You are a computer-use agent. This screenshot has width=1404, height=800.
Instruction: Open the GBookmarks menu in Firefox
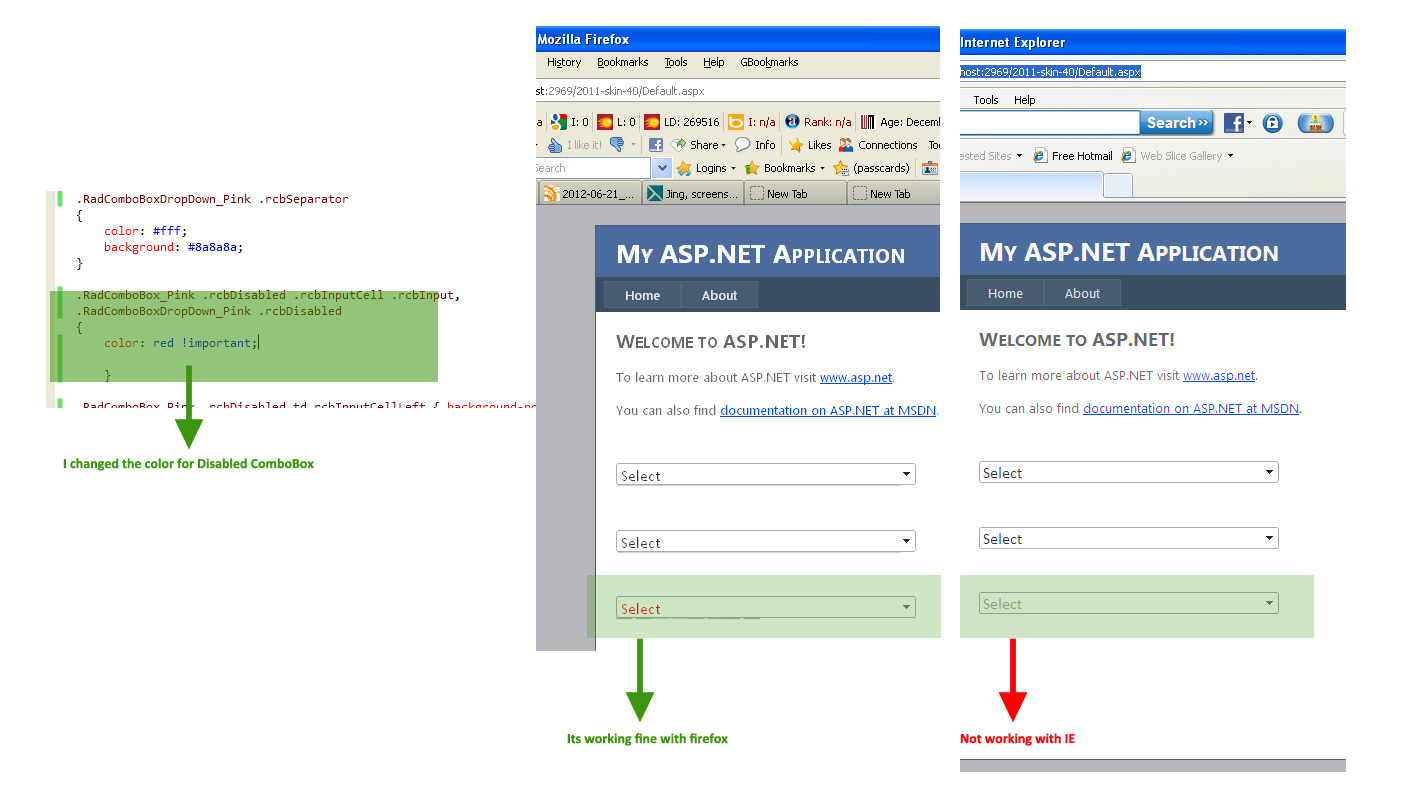769,62
